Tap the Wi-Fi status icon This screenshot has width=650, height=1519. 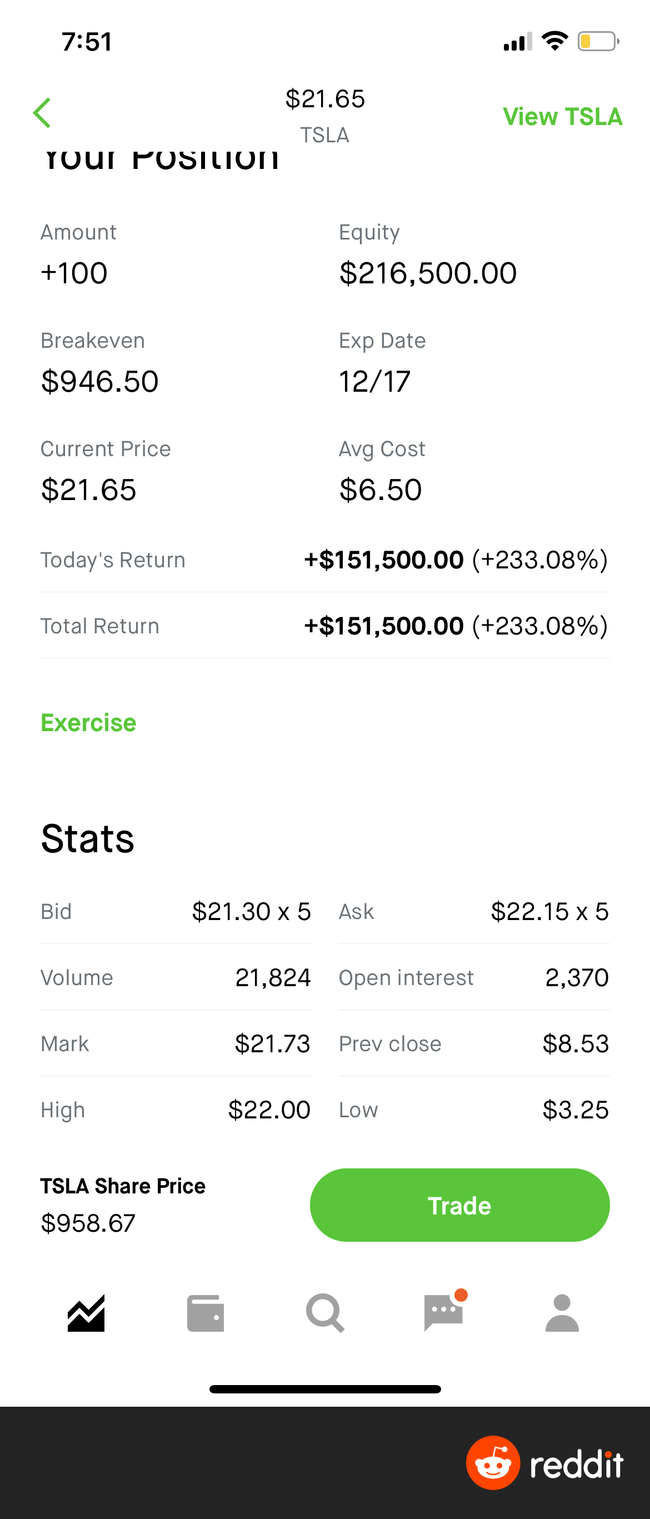point(553,41)
